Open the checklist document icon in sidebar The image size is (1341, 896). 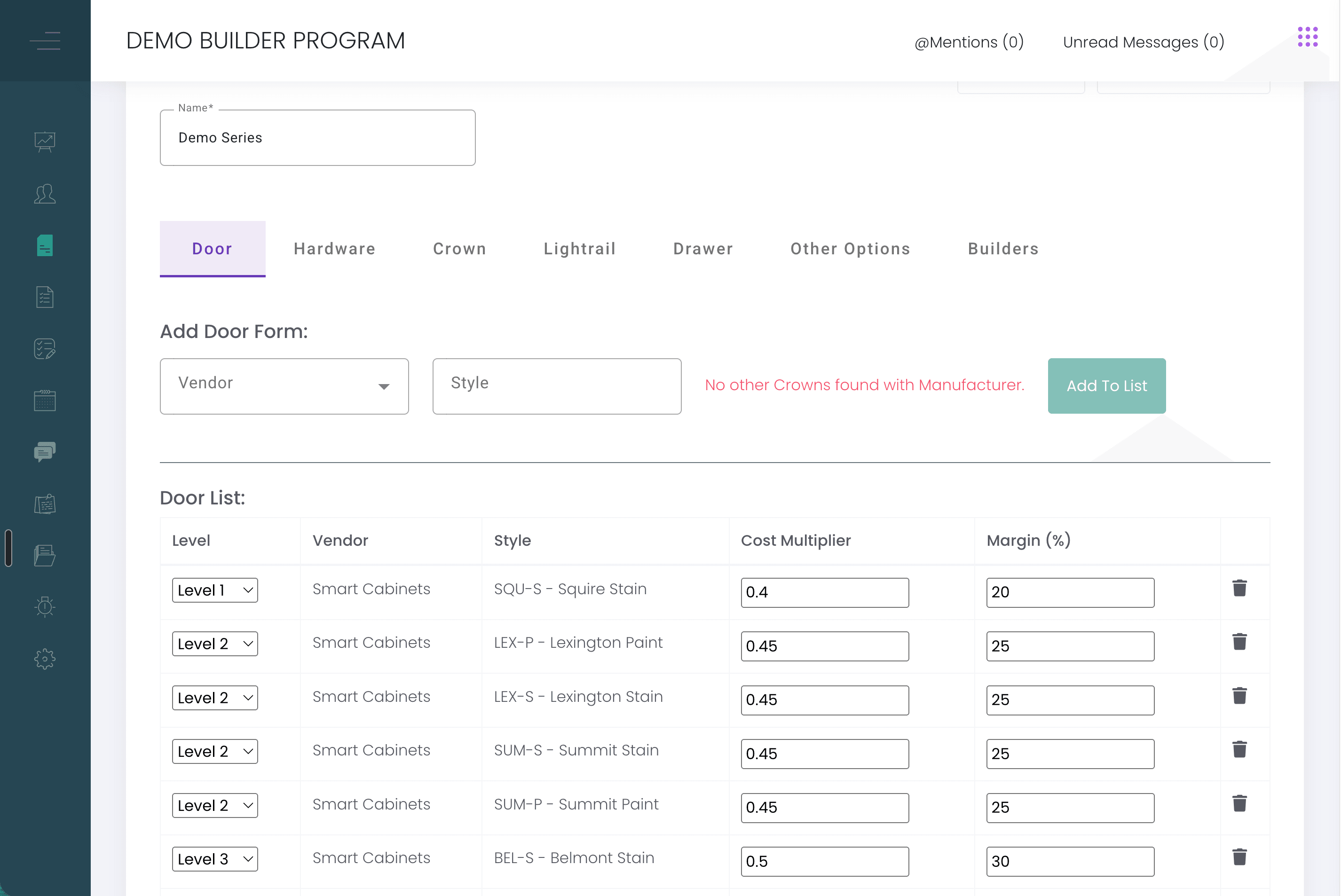click(x=45, y=297)
